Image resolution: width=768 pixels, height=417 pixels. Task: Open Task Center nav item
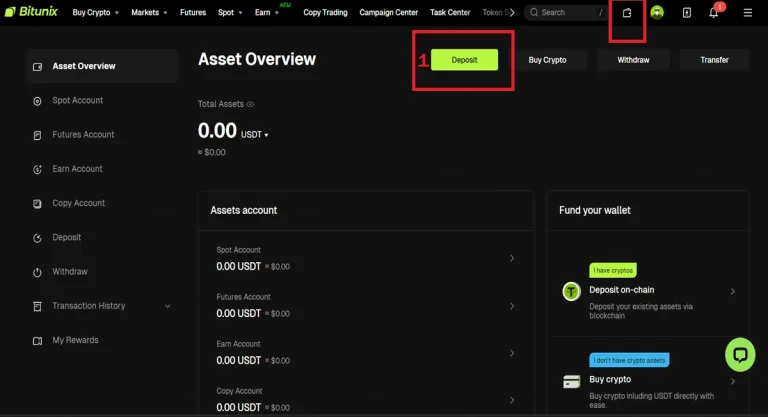click(x=450, y=12)
